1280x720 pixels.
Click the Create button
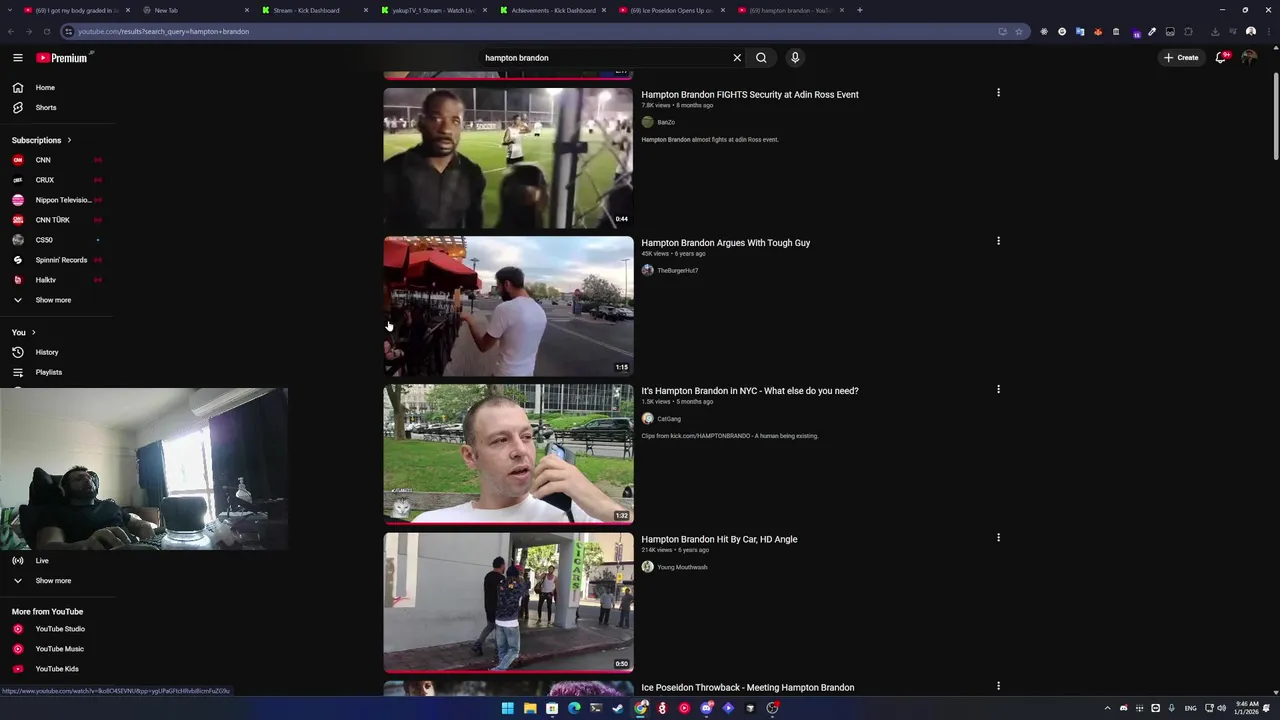[x=1181, y=58]
